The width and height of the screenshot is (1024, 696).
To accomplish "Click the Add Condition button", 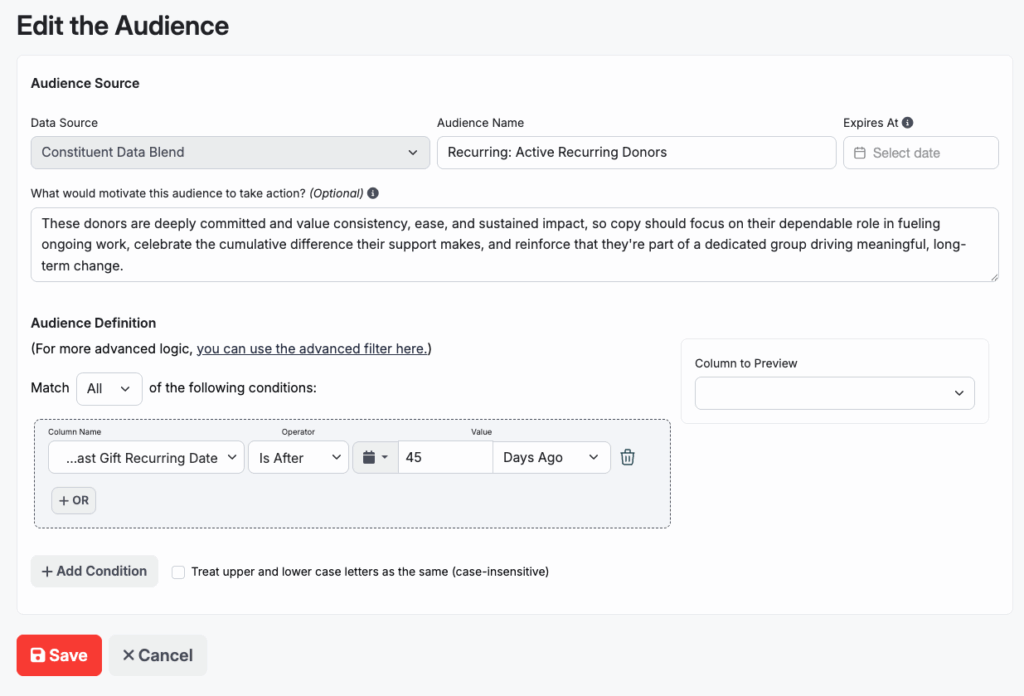I will 94,571.
